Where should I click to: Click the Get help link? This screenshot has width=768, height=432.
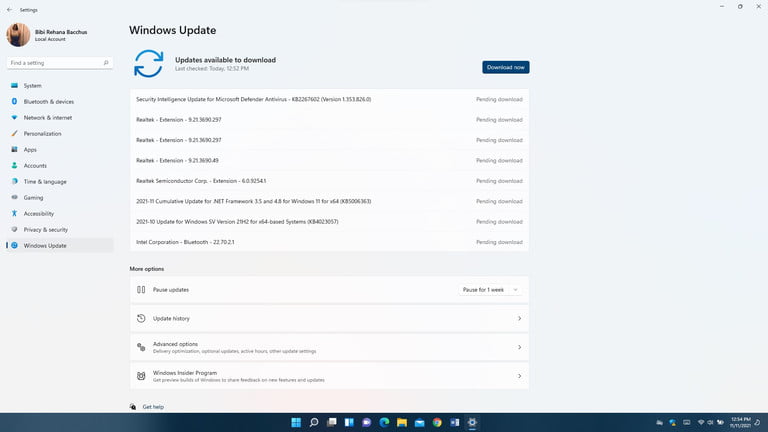[153, 407]
